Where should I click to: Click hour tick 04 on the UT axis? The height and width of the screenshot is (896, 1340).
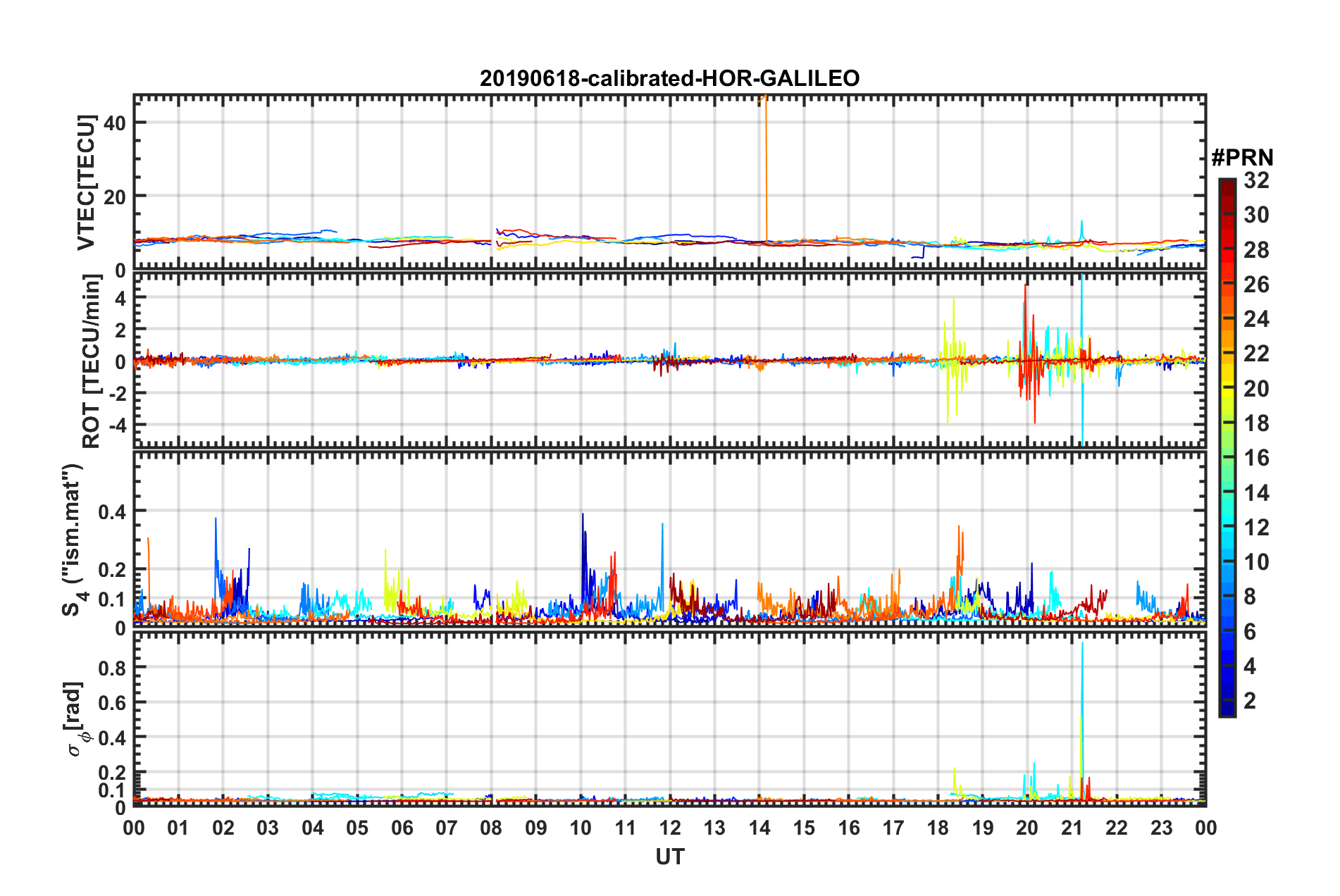[x=313, y=828]
